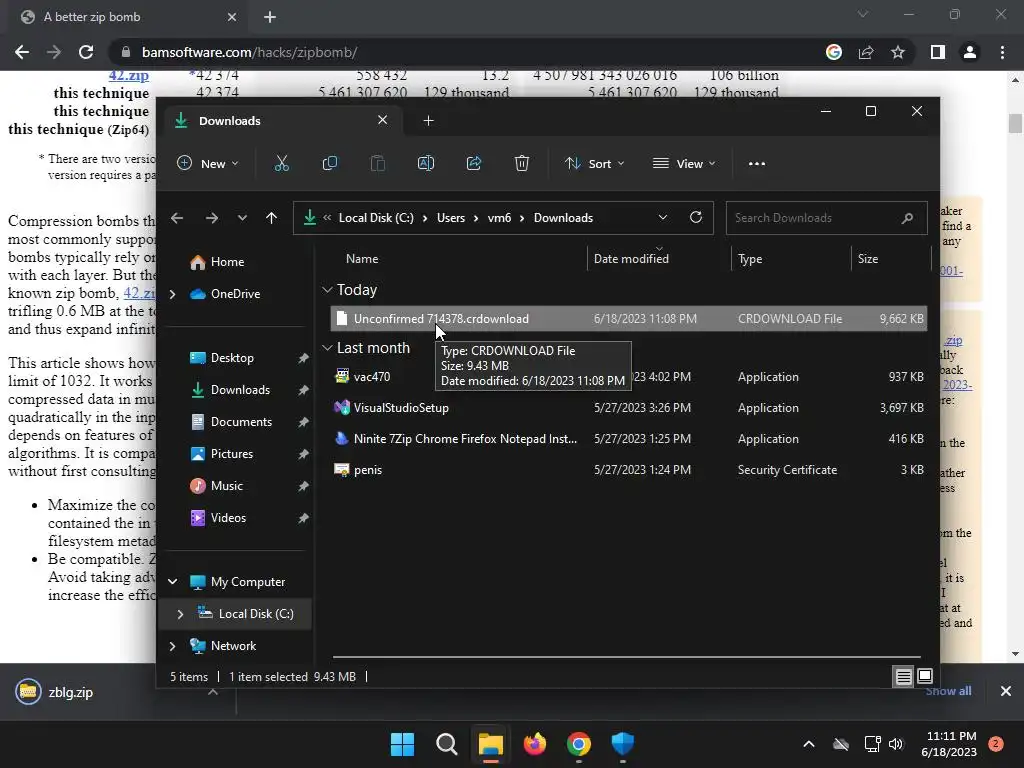Click the Chrome page vertical scrollbar thumb
The width and height of the screenshot is (1024, 768).
(x=1015, y=123)
